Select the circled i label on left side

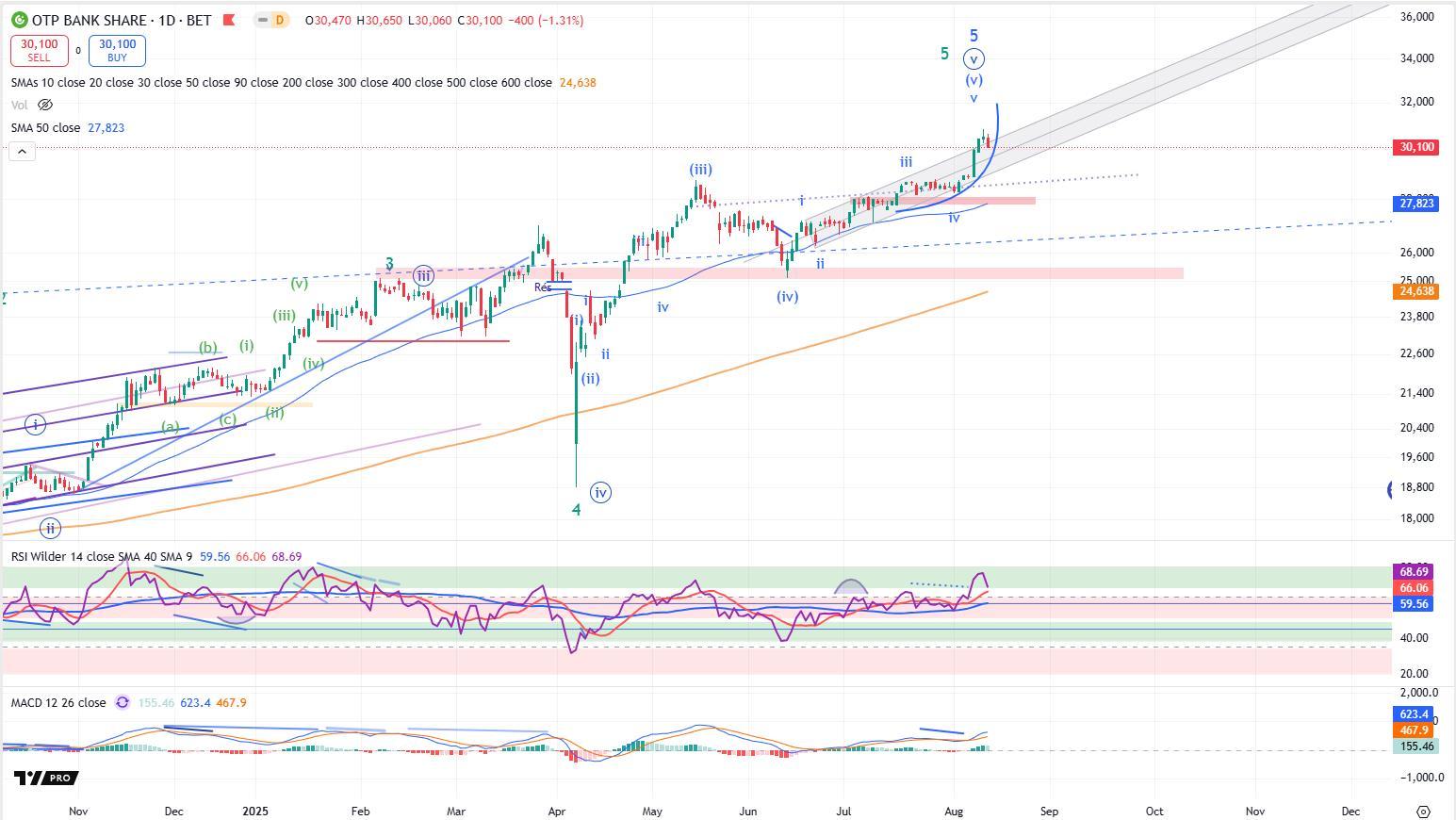35,425
